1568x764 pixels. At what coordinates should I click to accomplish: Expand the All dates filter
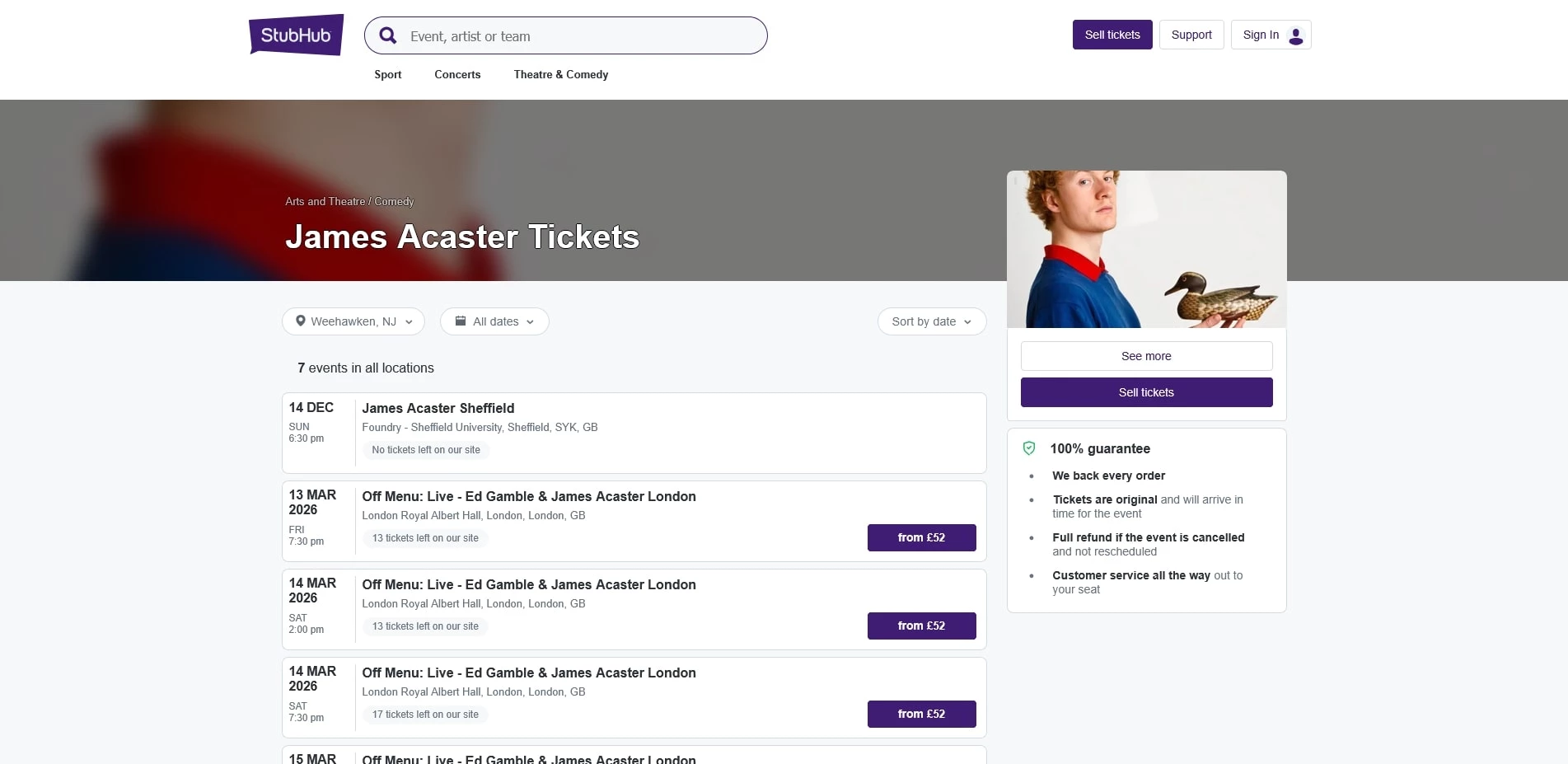pyautogui.click(x=494, y=321)
